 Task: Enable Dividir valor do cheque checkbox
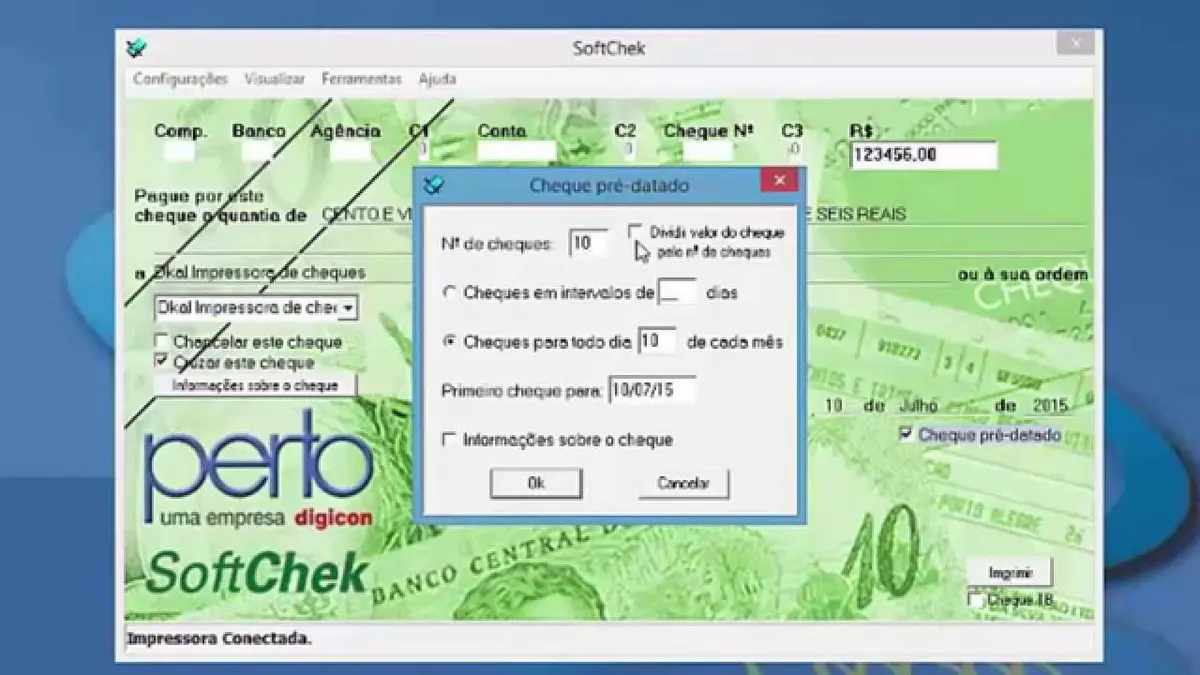pyautogui.click(x=634, y=231)
